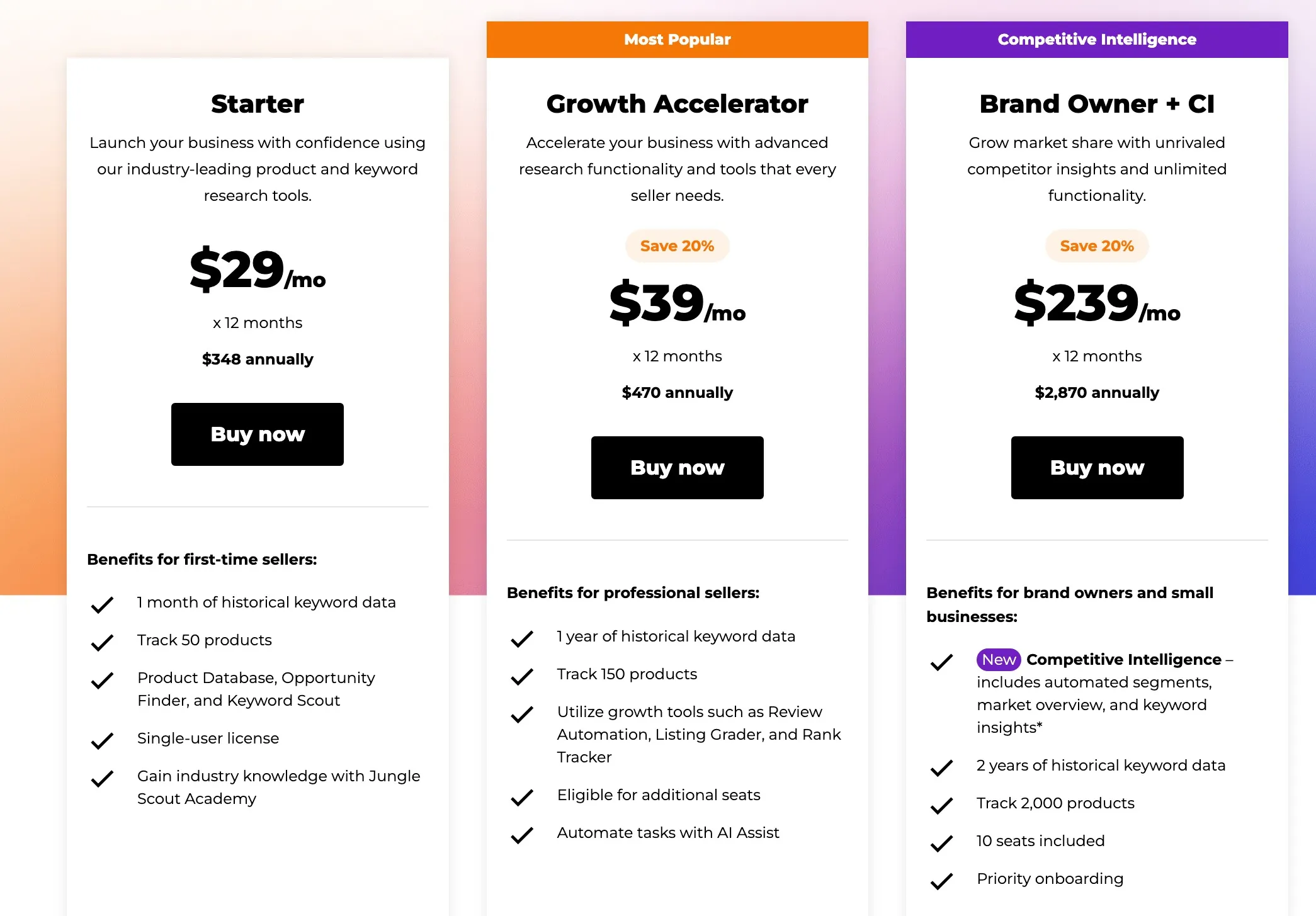Viewport: 1316px width, 916px height.
Task: Click the checkmark next to '1 month of historical keyword data'
Action: [x=103, y=605]
